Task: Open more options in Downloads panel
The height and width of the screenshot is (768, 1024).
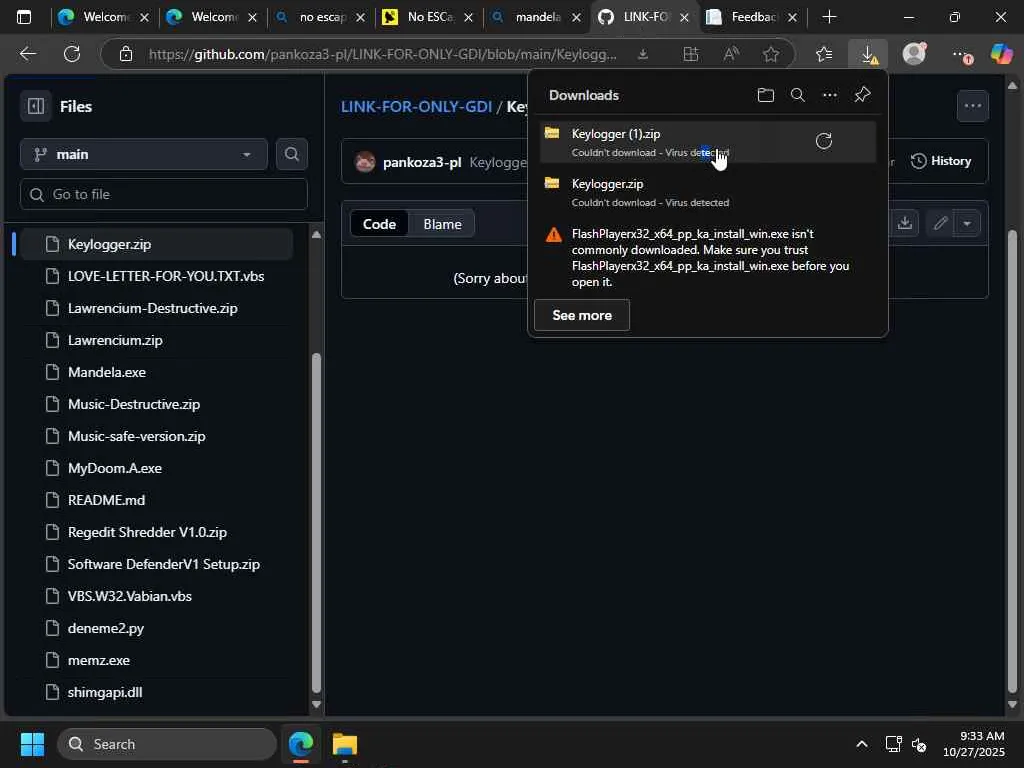Action: point(829,95)
